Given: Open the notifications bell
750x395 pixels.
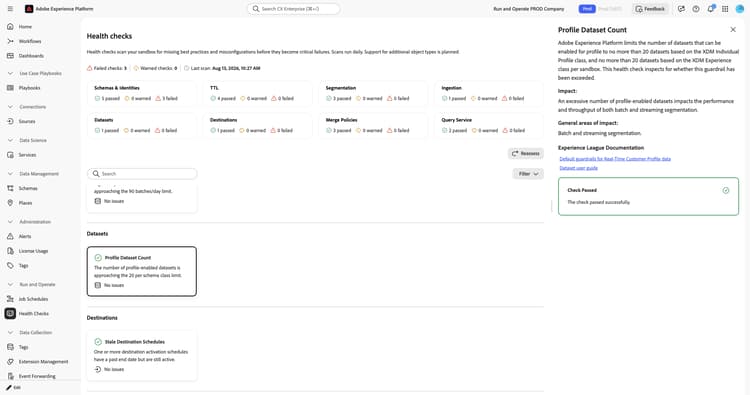Looking at the screenshot, I should tap(711, 9).
